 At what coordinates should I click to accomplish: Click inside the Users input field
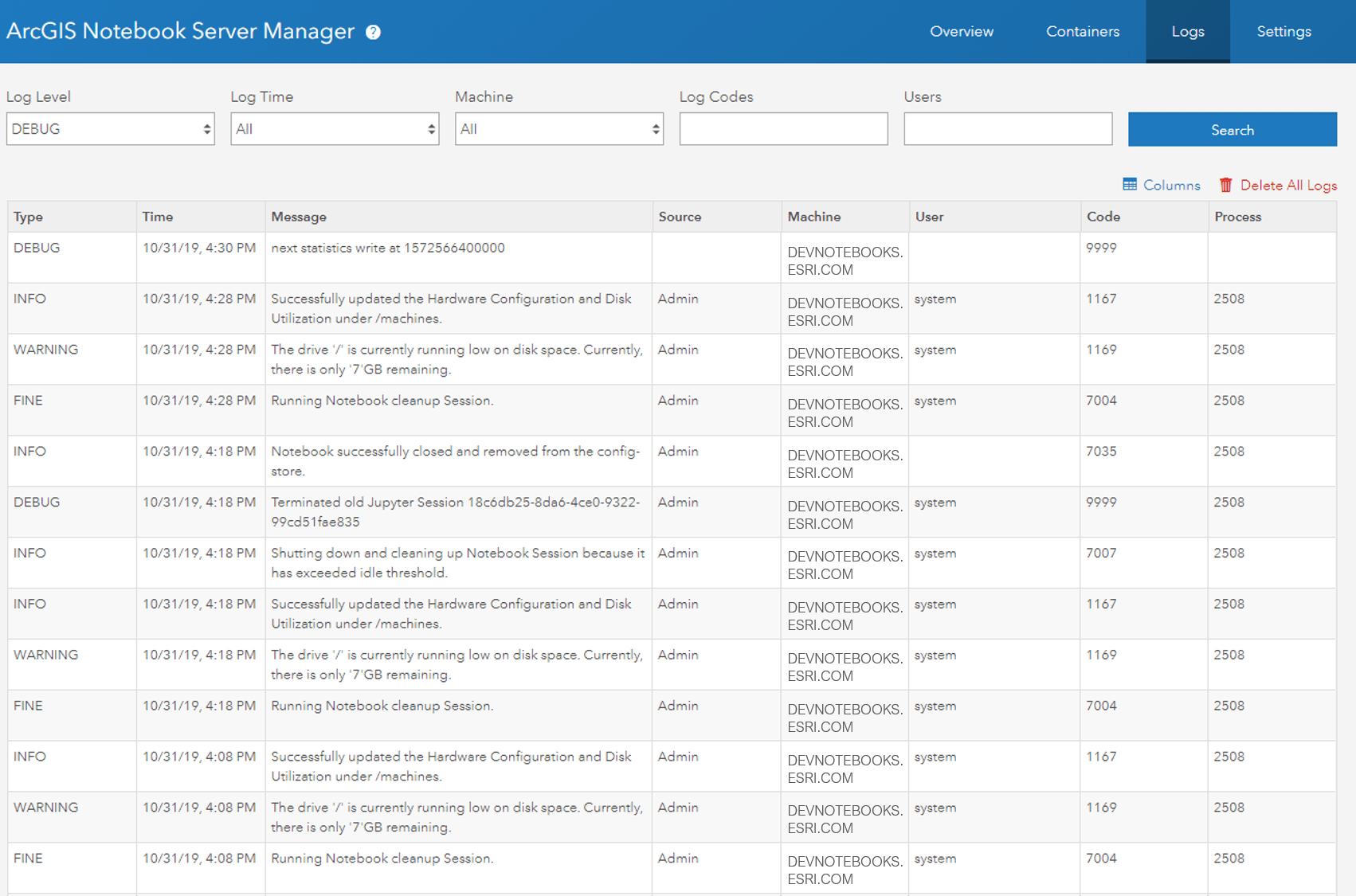pos(1008,128)
